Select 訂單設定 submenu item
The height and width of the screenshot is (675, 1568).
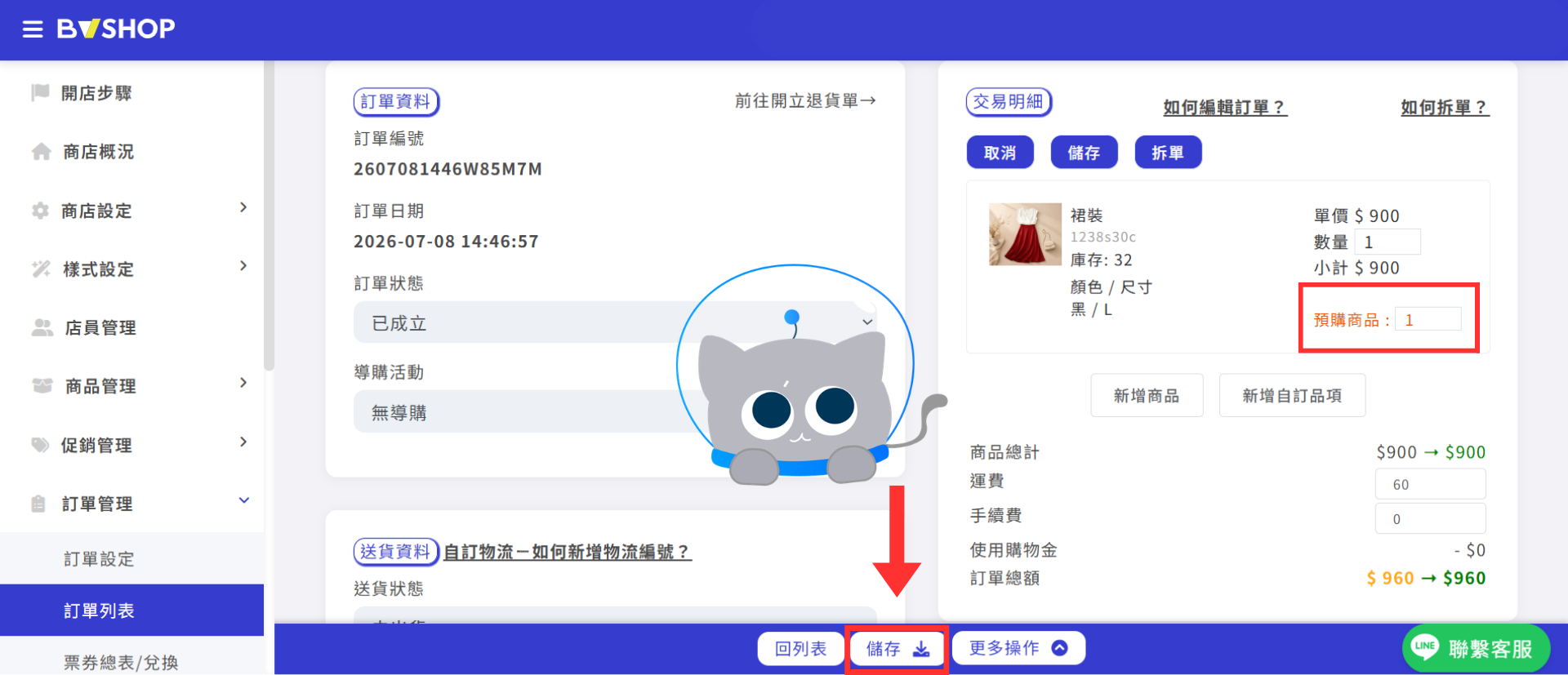132,559
